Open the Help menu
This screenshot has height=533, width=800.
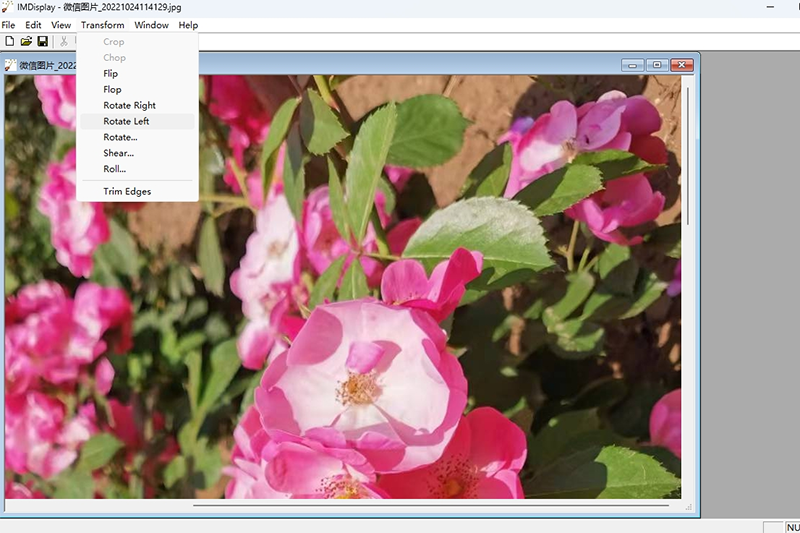click(x=188, y=25)
